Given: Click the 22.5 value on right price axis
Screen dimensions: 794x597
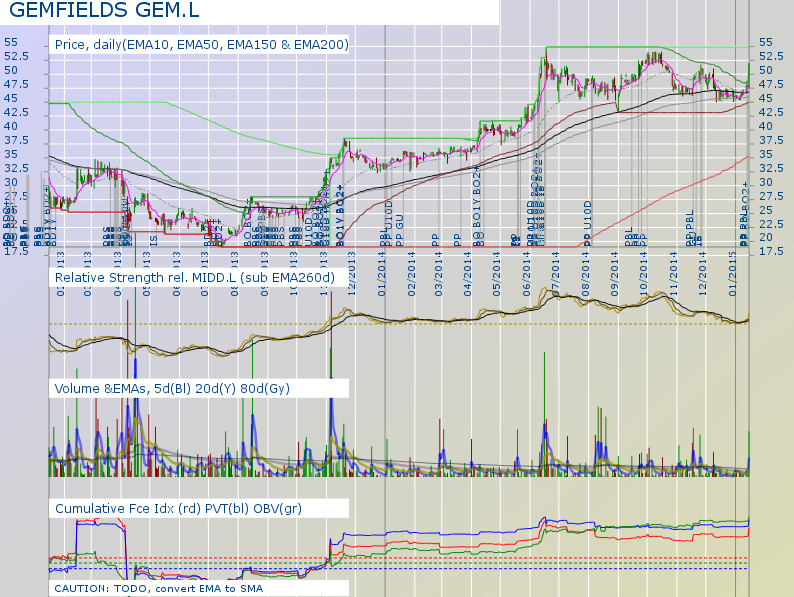Looking at the screenshot, I should point(771,224).
